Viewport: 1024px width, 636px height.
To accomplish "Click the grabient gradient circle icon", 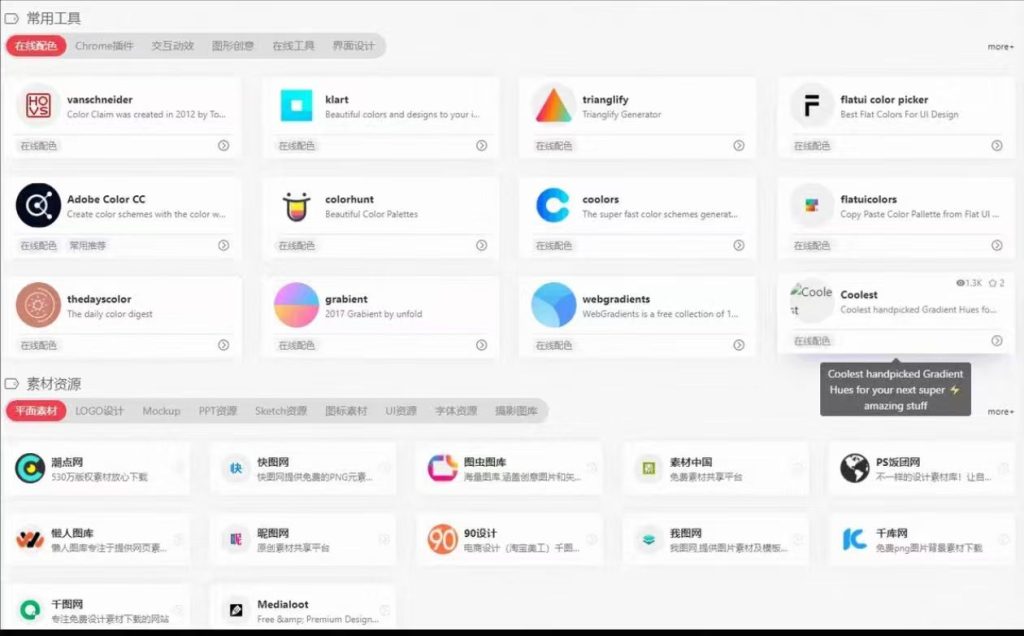I will pos(296,305).
